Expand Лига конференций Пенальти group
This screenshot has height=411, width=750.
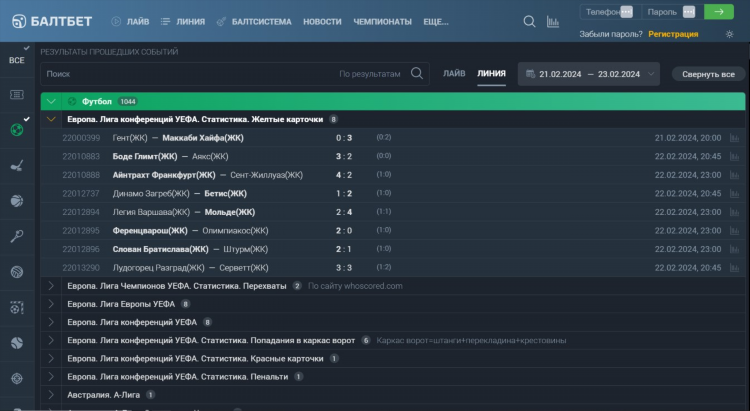(x=51, y=377)
